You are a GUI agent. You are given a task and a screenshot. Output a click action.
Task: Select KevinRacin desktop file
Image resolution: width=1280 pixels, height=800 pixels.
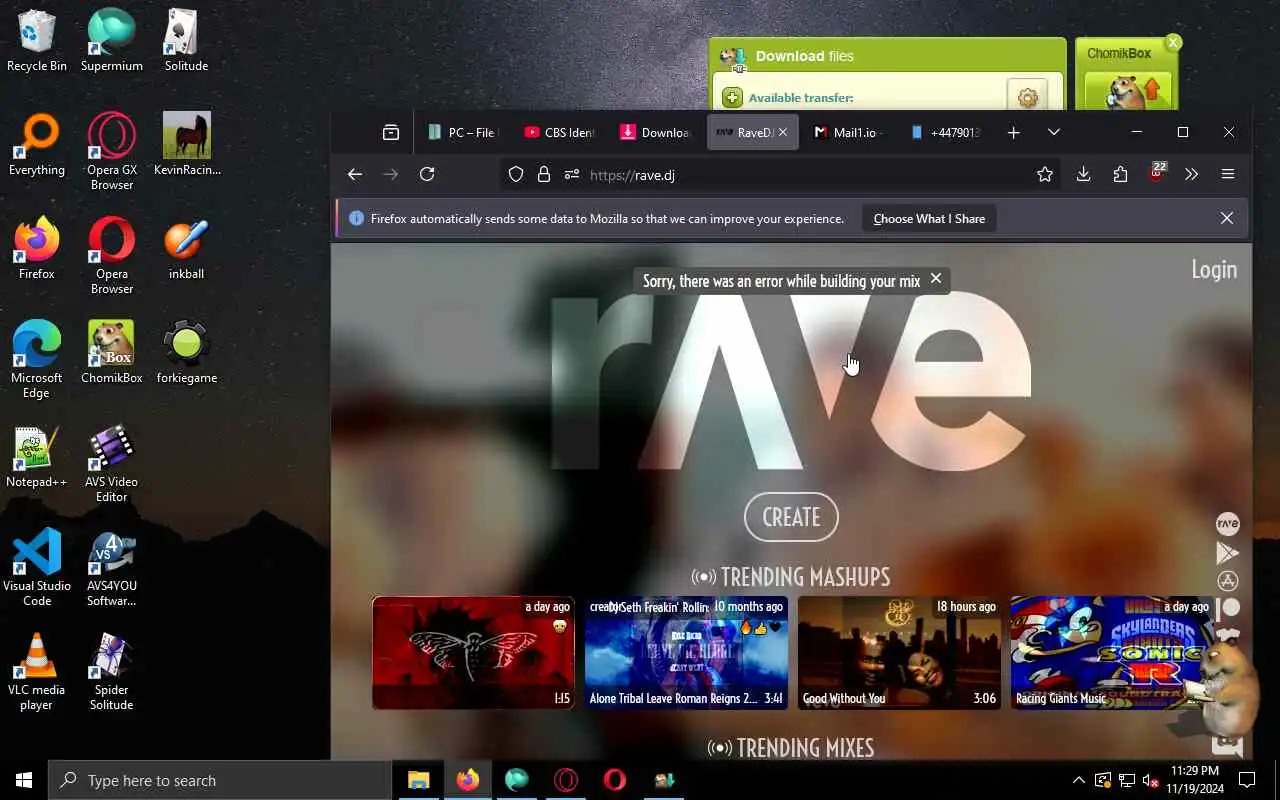[187, 144]
